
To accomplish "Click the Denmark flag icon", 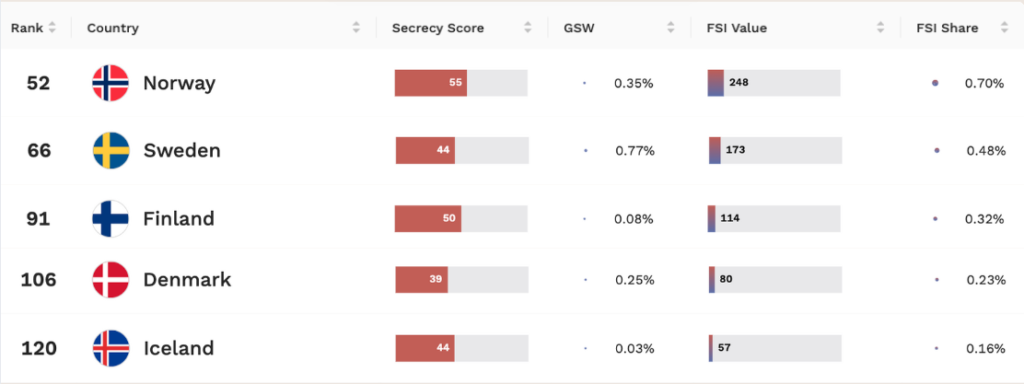I will tap(110, 280).
